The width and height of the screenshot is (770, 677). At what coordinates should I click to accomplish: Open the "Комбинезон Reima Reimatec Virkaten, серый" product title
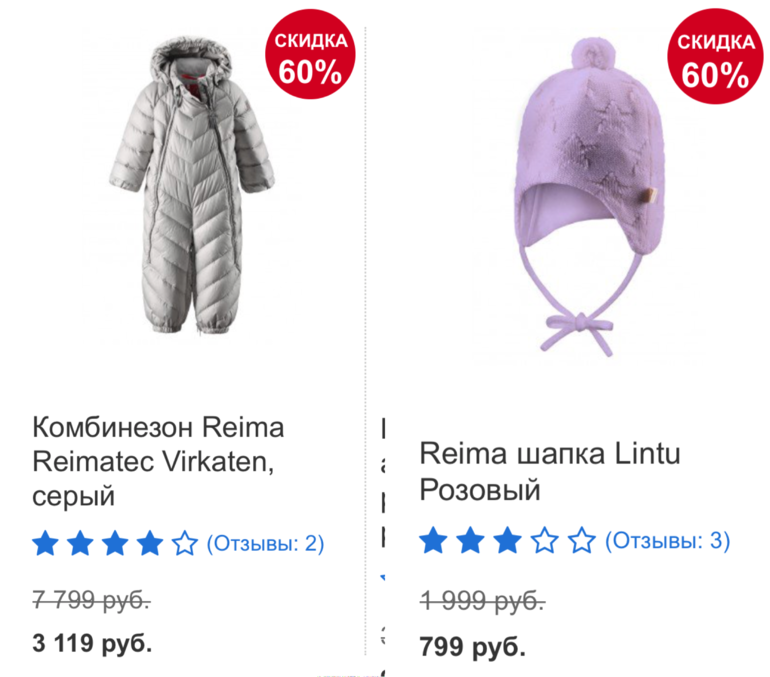click(x=158, y=461)
